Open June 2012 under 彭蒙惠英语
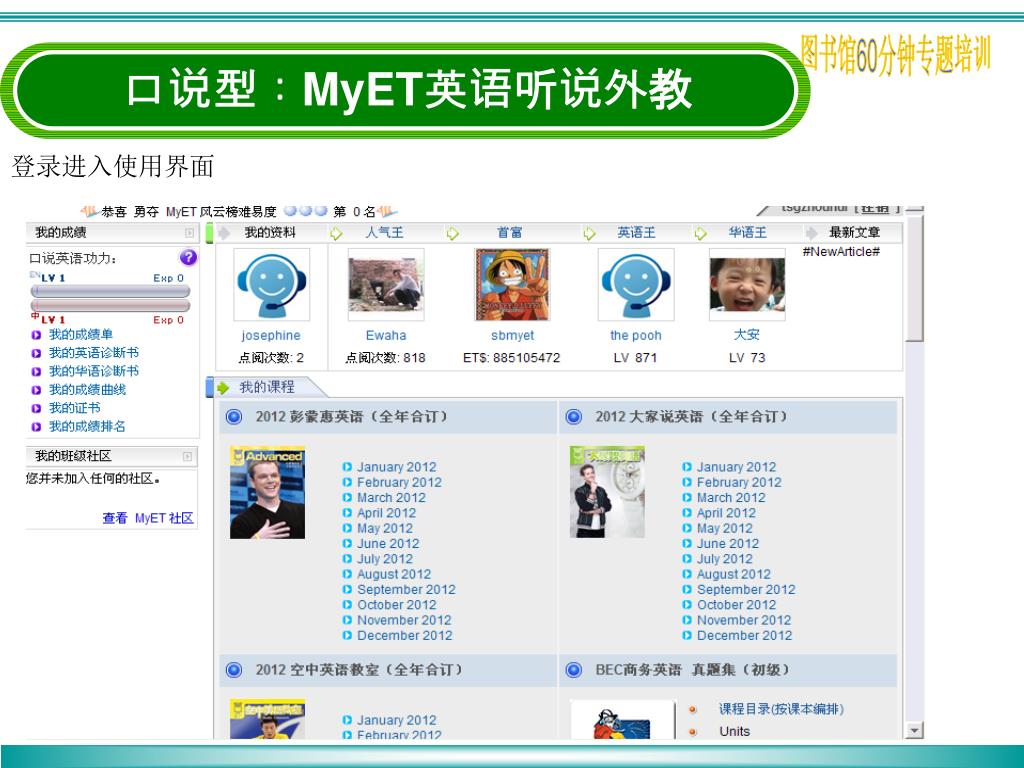 click(x=388, y=543)
